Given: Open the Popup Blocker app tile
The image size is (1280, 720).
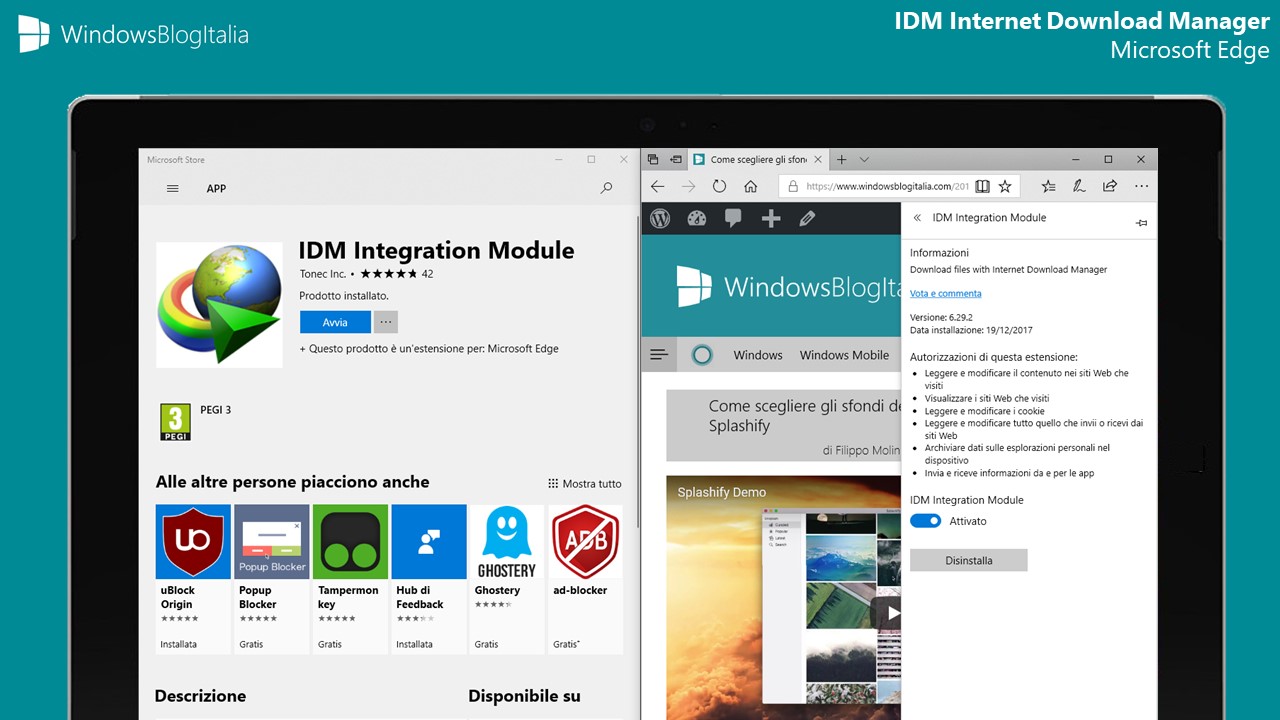Looking at the screenshot, I should tap(272, 579).
